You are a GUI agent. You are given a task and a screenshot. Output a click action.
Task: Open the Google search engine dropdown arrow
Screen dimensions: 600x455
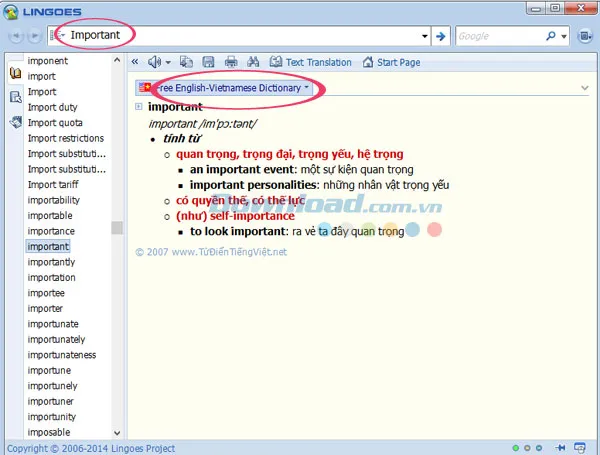tap(564, 36)
